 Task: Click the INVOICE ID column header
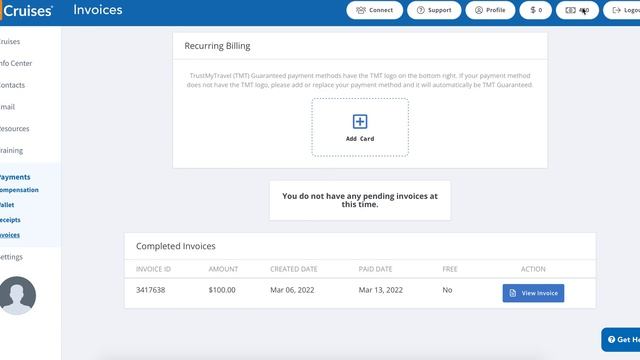[153, 269]
